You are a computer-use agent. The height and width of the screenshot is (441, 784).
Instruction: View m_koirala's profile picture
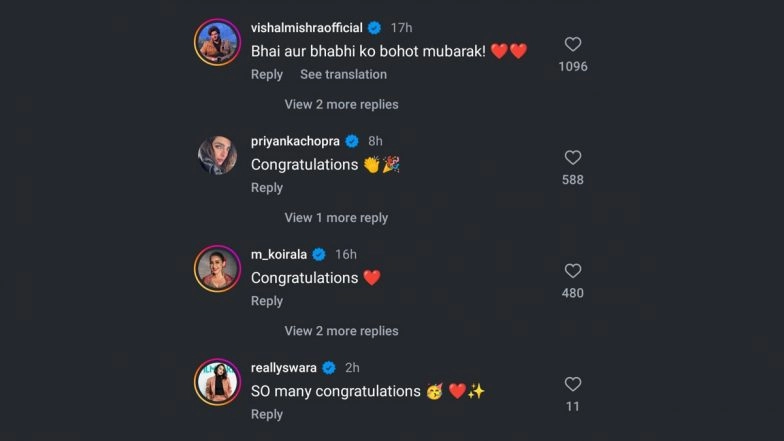coord(217,268)
